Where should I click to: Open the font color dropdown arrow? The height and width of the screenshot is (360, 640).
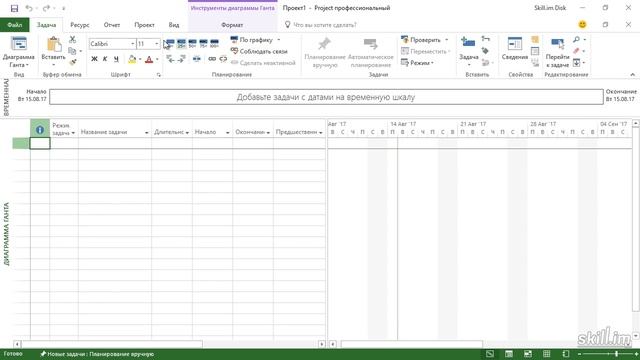tap(157, 60)
